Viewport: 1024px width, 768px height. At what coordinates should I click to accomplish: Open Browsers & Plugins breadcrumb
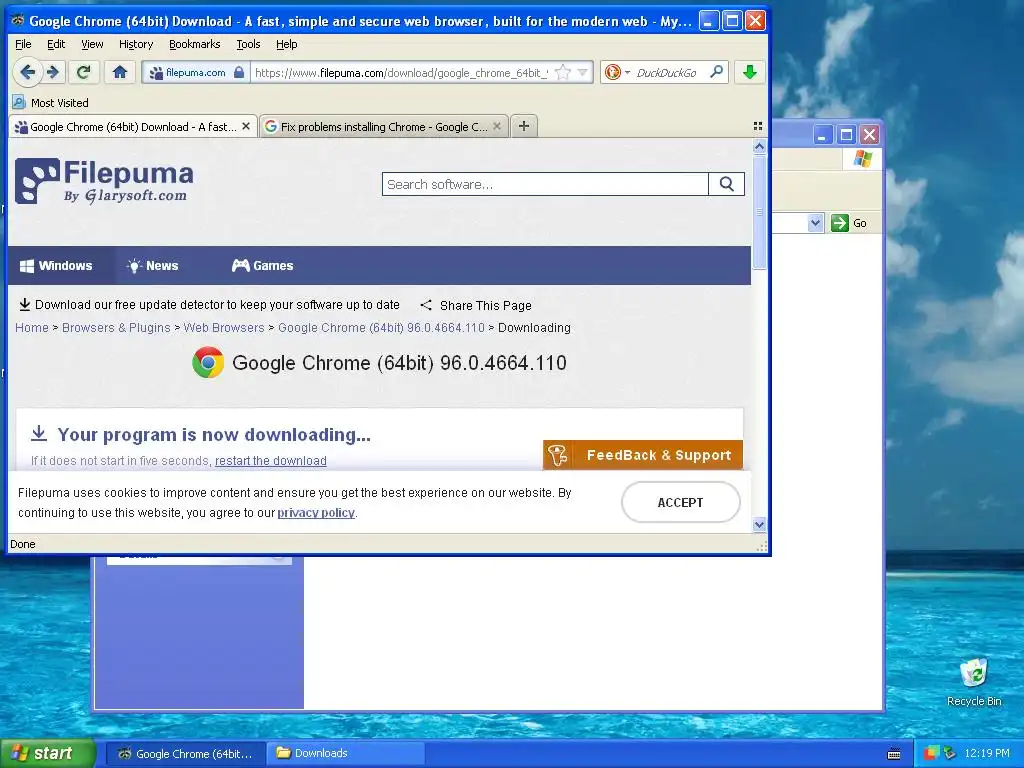(116, 328)
